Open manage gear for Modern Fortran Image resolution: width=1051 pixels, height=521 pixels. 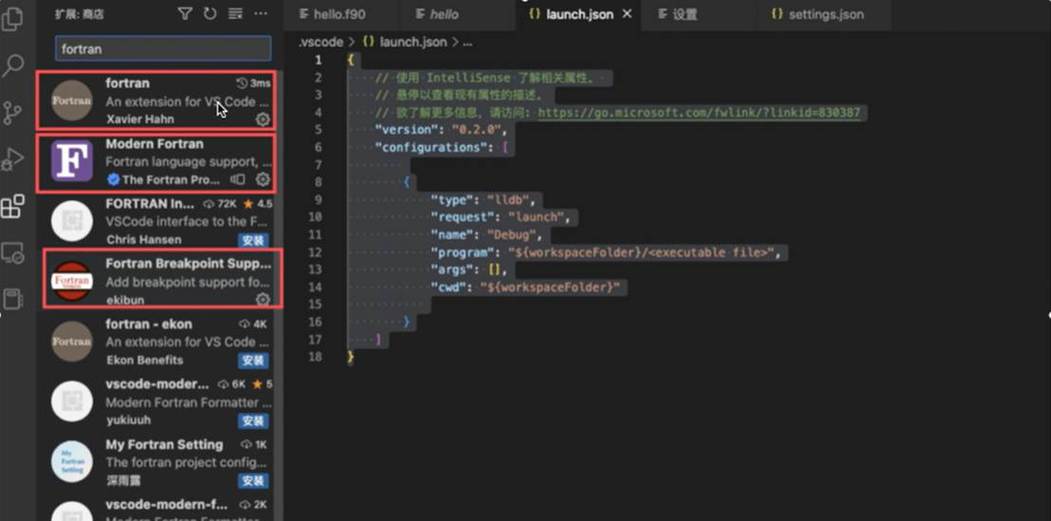coord(263,180)
